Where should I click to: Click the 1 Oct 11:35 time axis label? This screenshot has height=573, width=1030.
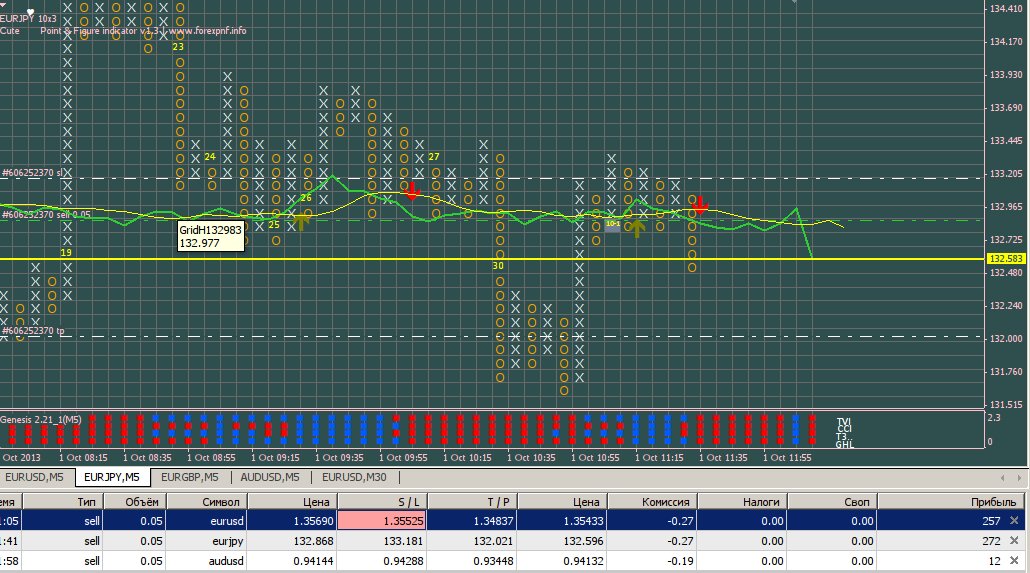point(723,457)
